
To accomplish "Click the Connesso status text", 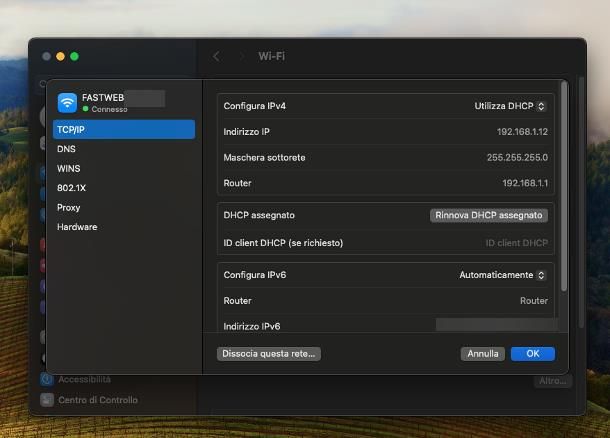I will pyautogui.click(x=109, y=109).
